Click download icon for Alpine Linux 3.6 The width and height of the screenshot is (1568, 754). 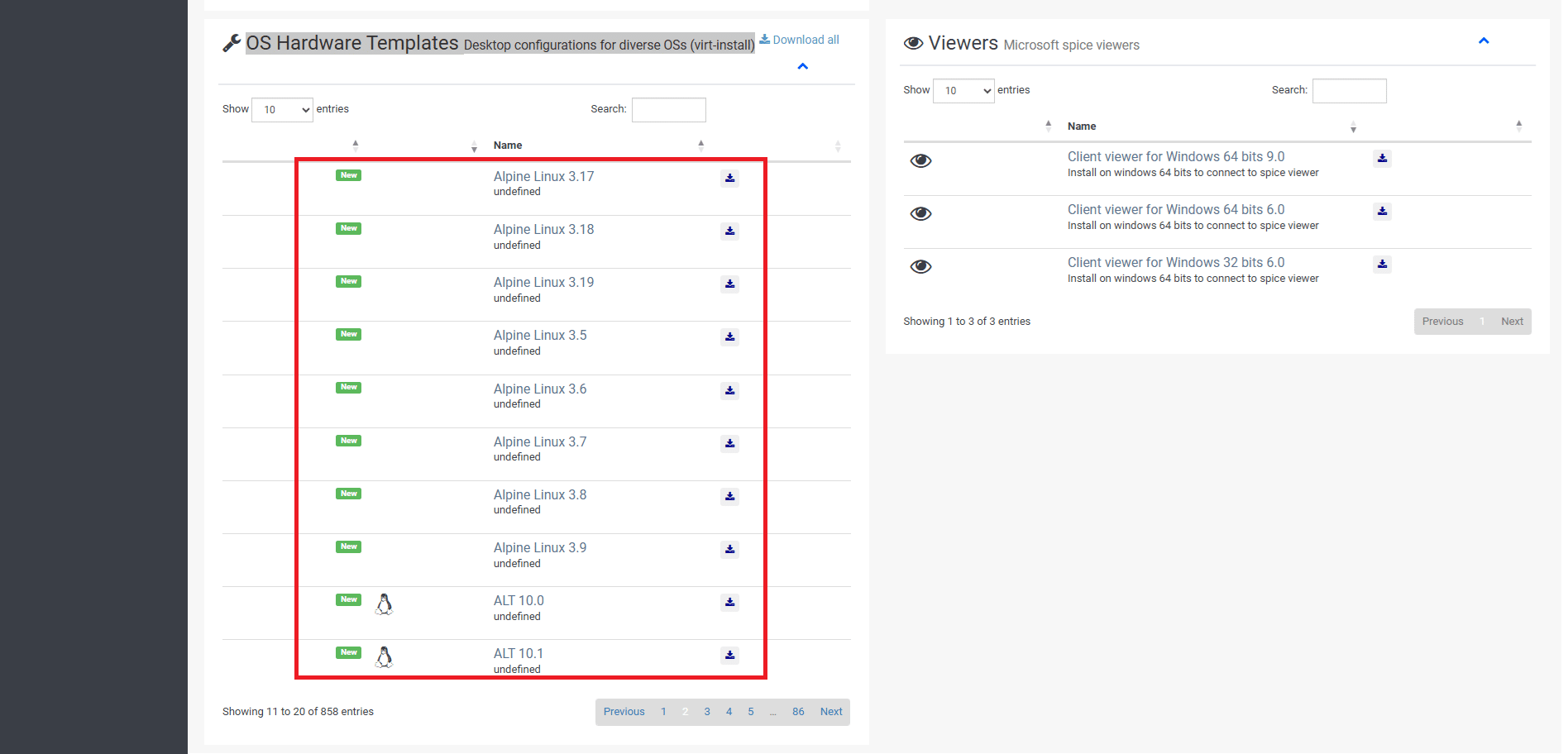(x=729, y=391)
